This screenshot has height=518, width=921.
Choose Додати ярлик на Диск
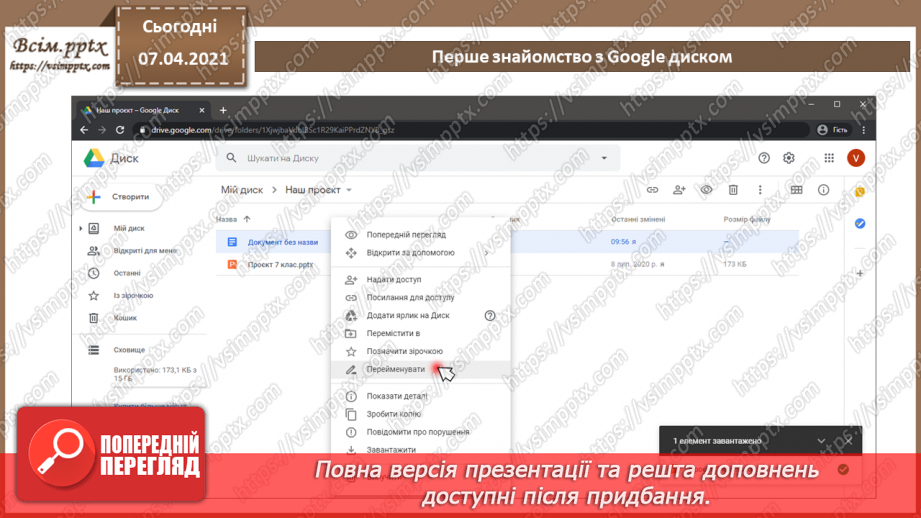click(421, 315)
